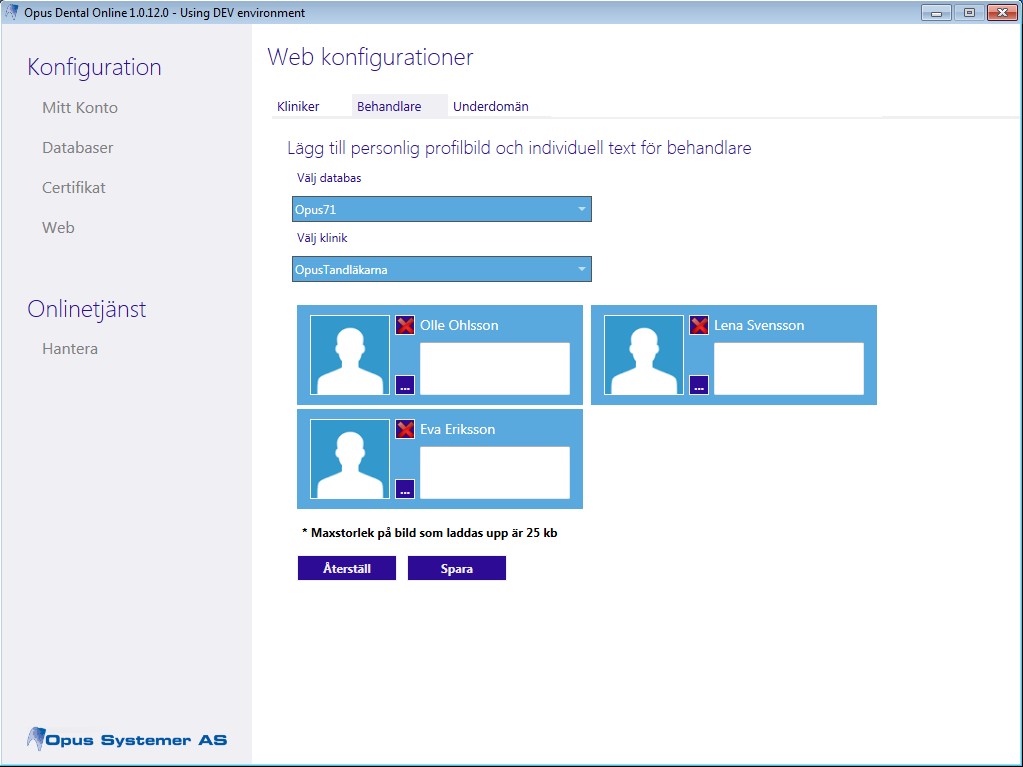Screen dimensions: 1023x767
Task: Remove Lena Svensson's profile picture with red X
Action: (x=699, y=325)
